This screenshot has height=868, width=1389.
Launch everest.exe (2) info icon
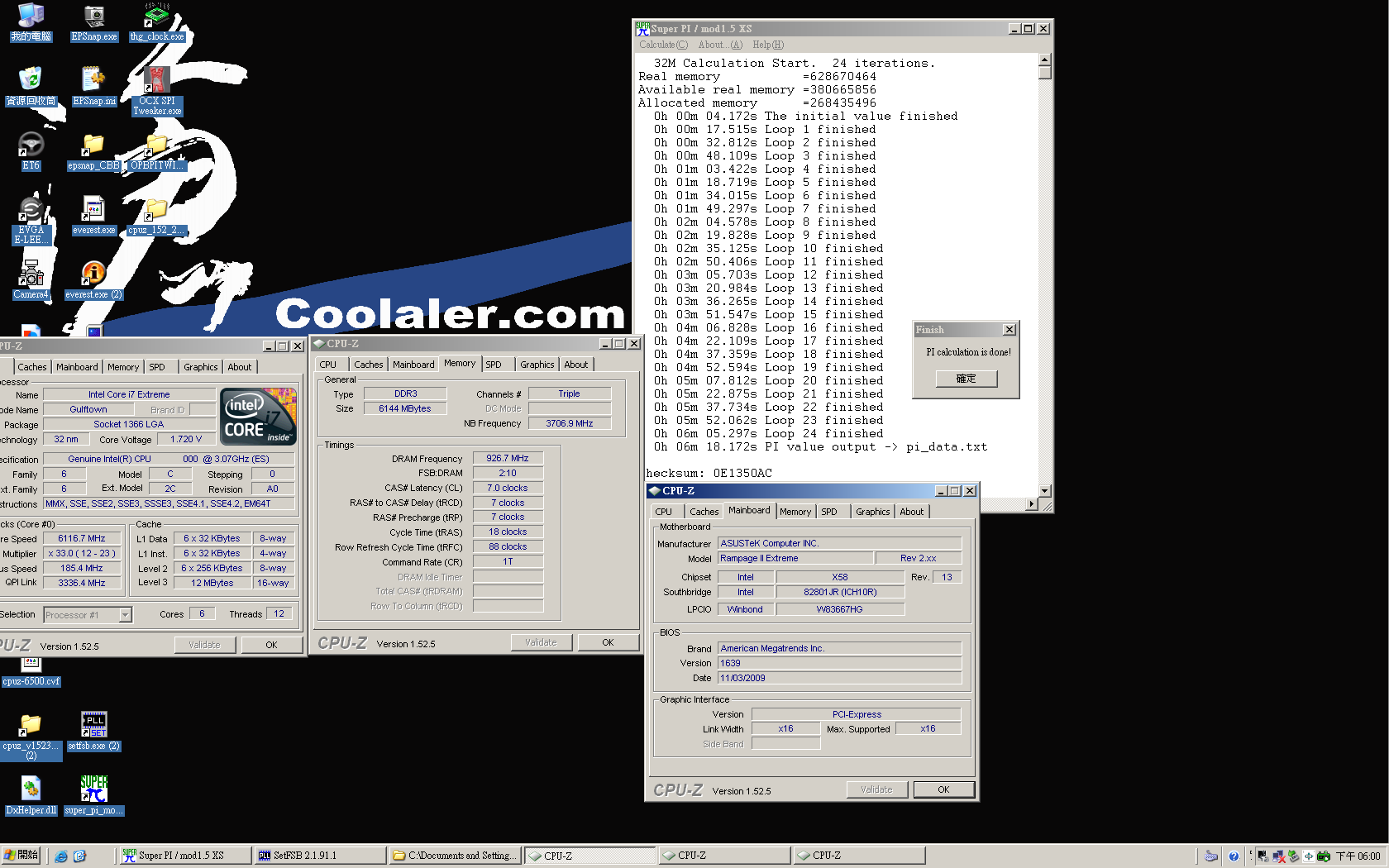(93, 280)
